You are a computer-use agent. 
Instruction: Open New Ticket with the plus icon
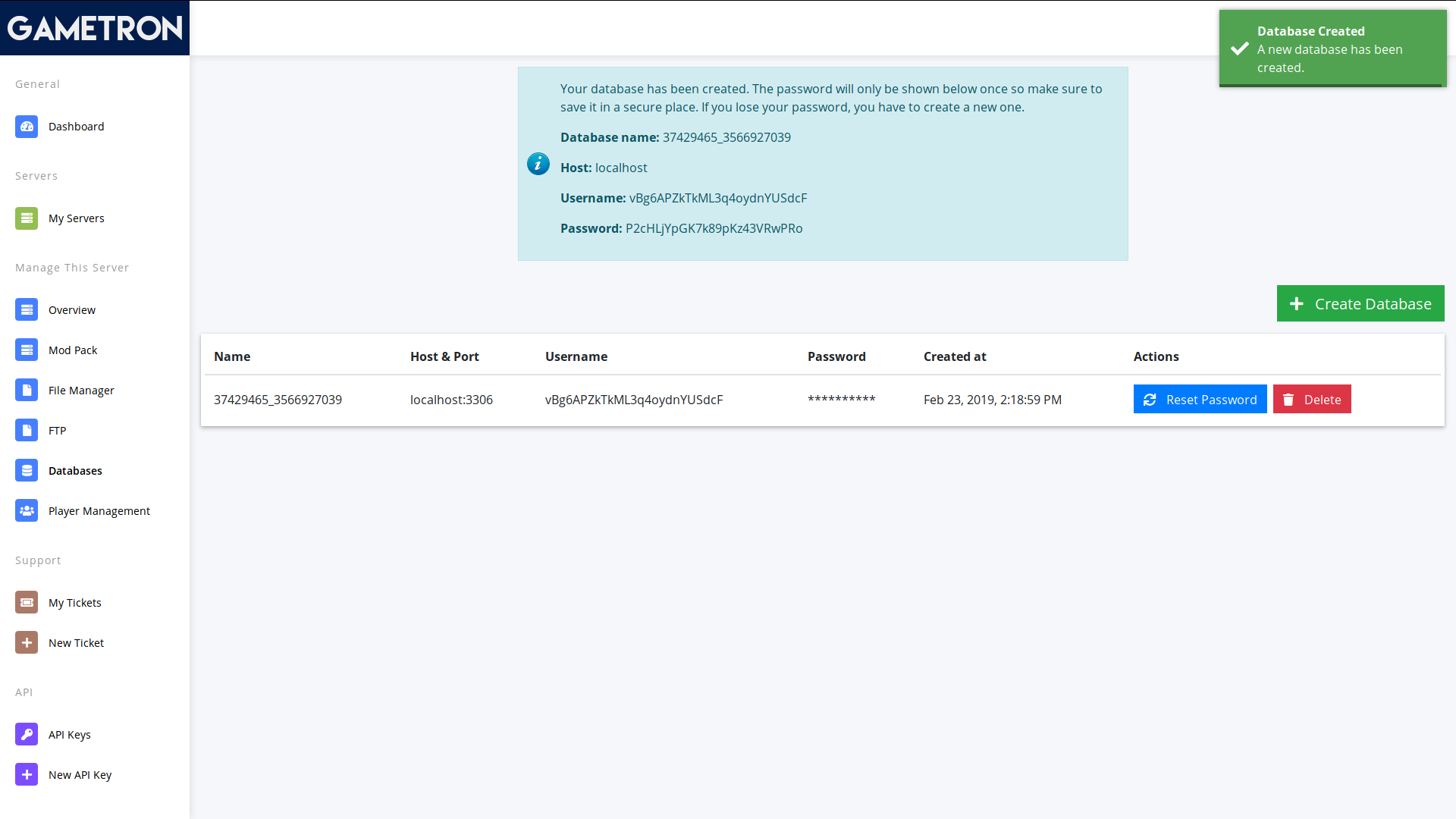[27, 642]
